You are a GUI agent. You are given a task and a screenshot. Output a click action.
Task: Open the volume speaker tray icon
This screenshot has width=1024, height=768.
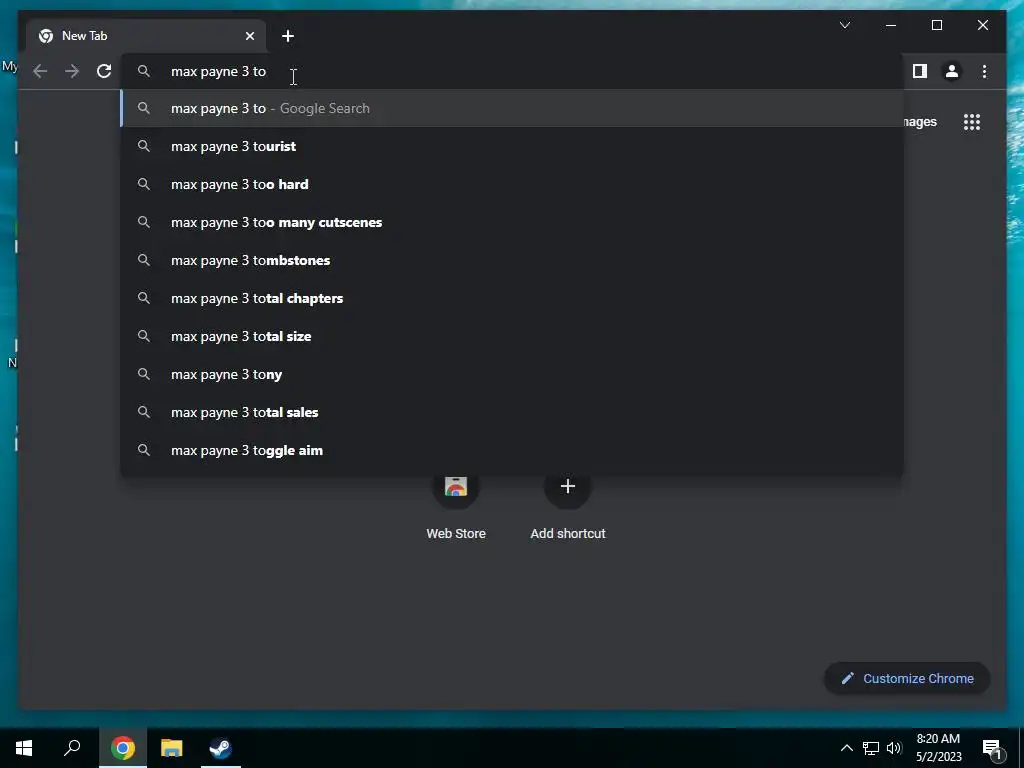click(x=894, y=748)
